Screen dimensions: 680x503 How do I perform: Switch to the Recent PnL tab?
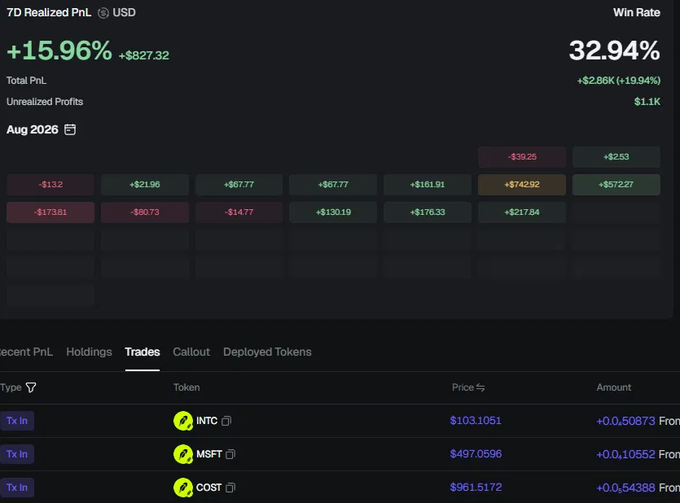(x=26, y=352)
